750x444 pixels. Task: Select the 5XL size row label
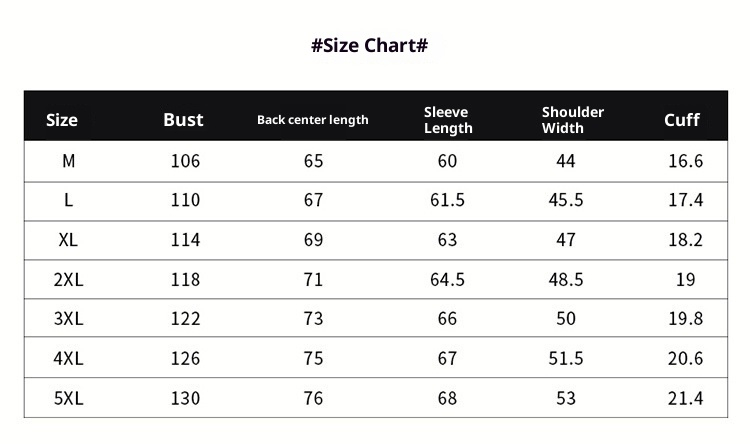tap(68, 398)
